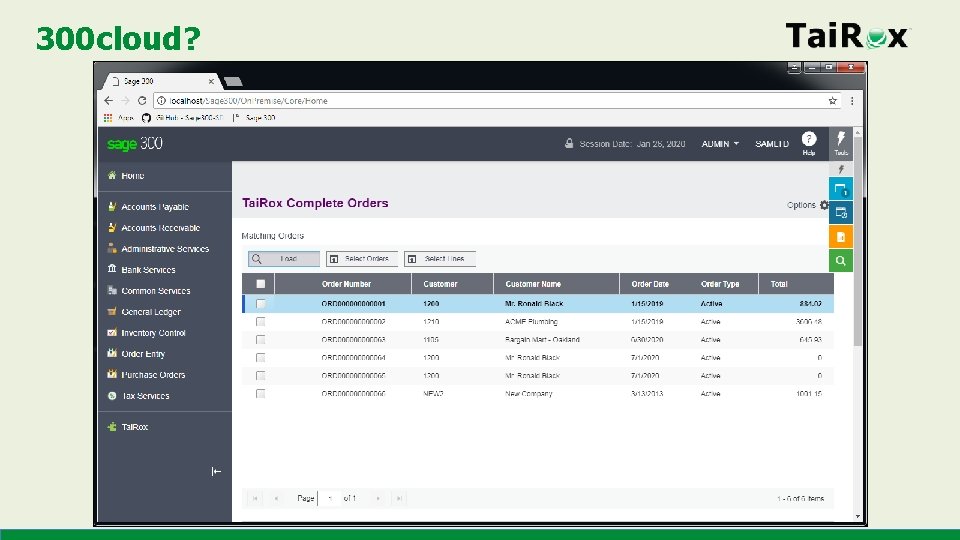Viewport: 960px width, 540px height.
Task: Go to last page of results
Action: point(399,498)
